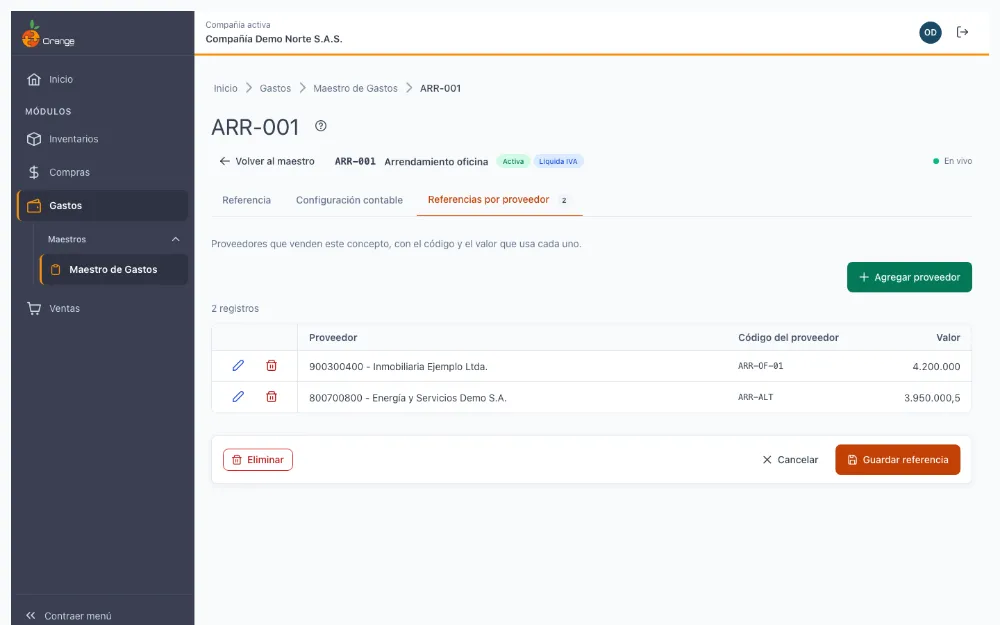Viewport: 1000px width, 625px height.
Task: Click the 2 registros count text
Action: point(235,309)
